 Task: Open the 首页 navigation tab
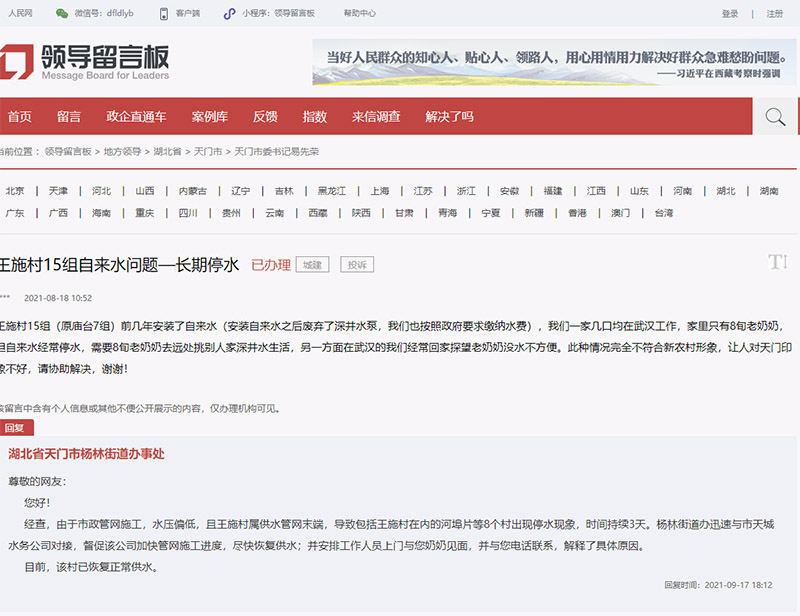(x=20, y=117)
